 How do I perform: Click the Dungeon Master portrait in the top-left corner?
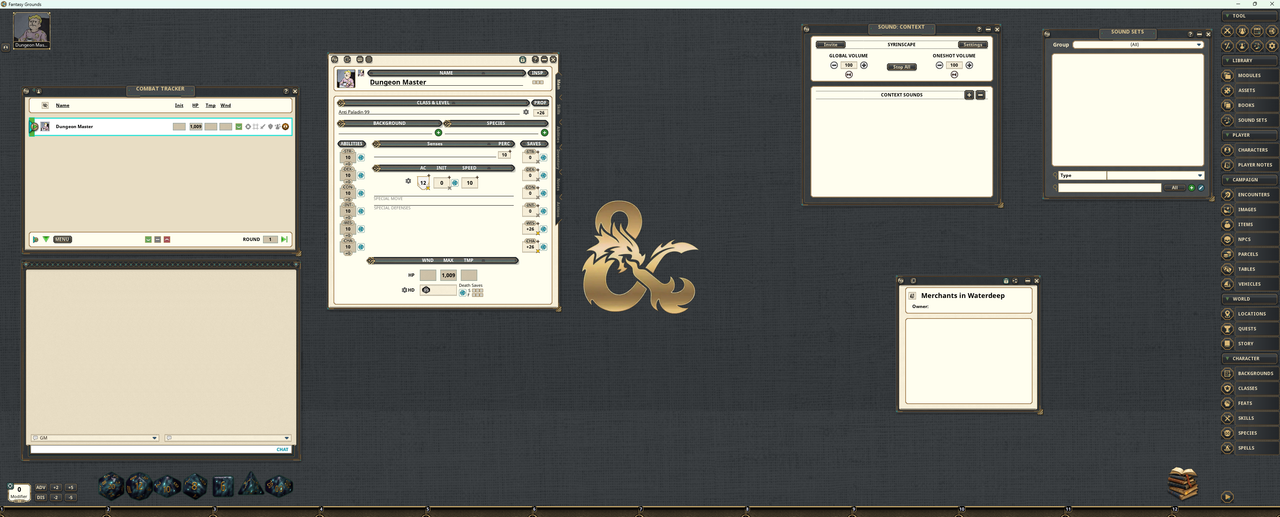click(x=32, y=30)
